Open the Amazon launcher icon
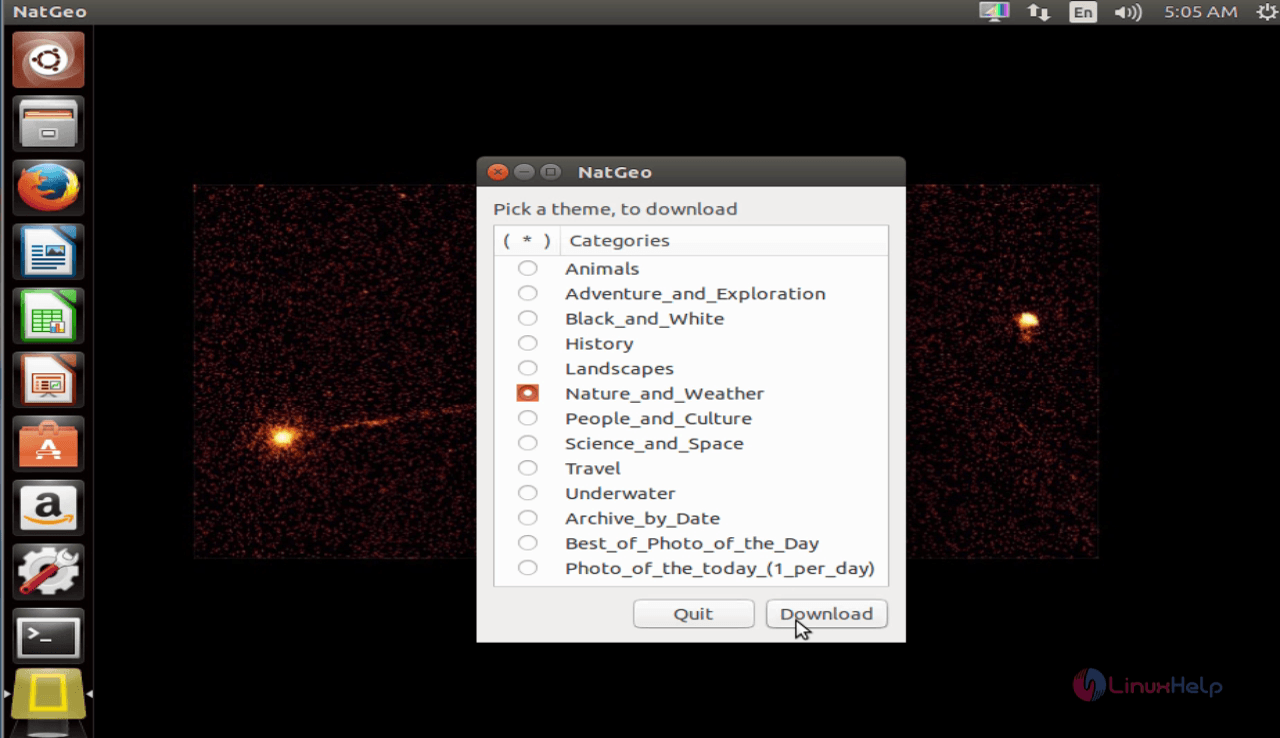 48,508
